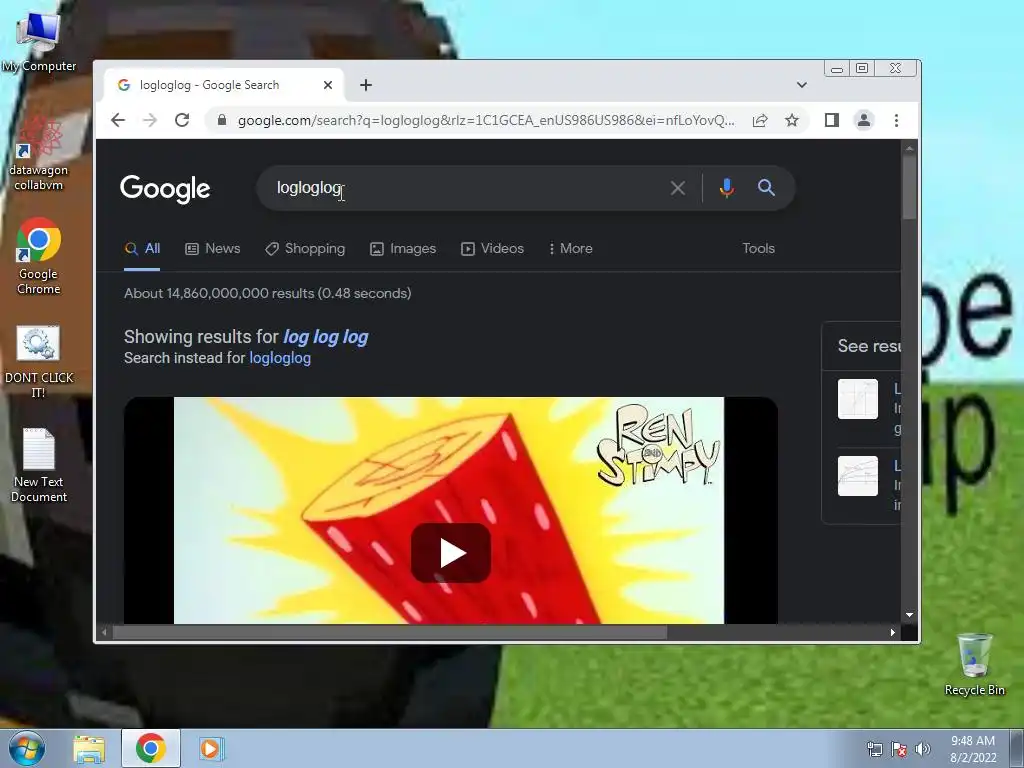Viewport: 1024px width, 768px height.
Task: Open the first See results thumbnail
Action: point(857,399)
